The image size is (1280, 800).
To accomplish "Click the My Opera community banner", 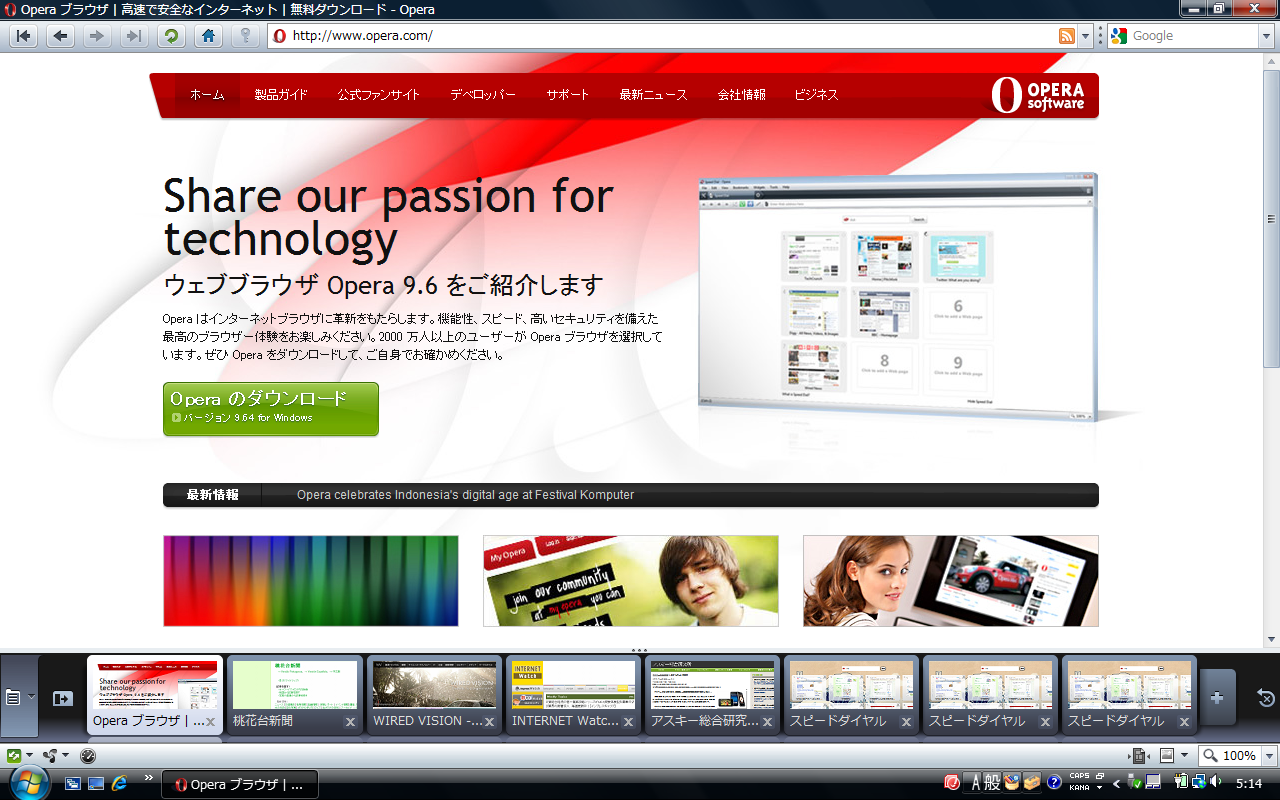I will (631, 581).
